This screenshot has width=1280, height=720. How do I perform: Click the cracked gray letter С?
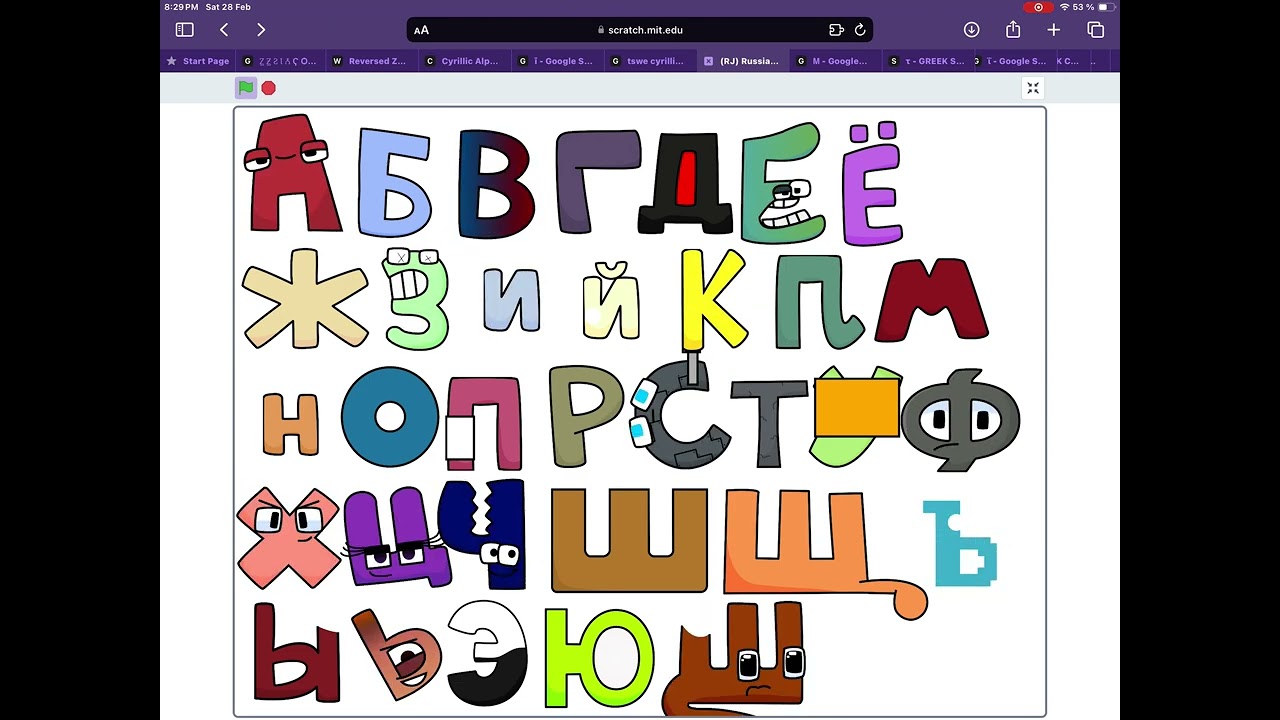point(683,416)
